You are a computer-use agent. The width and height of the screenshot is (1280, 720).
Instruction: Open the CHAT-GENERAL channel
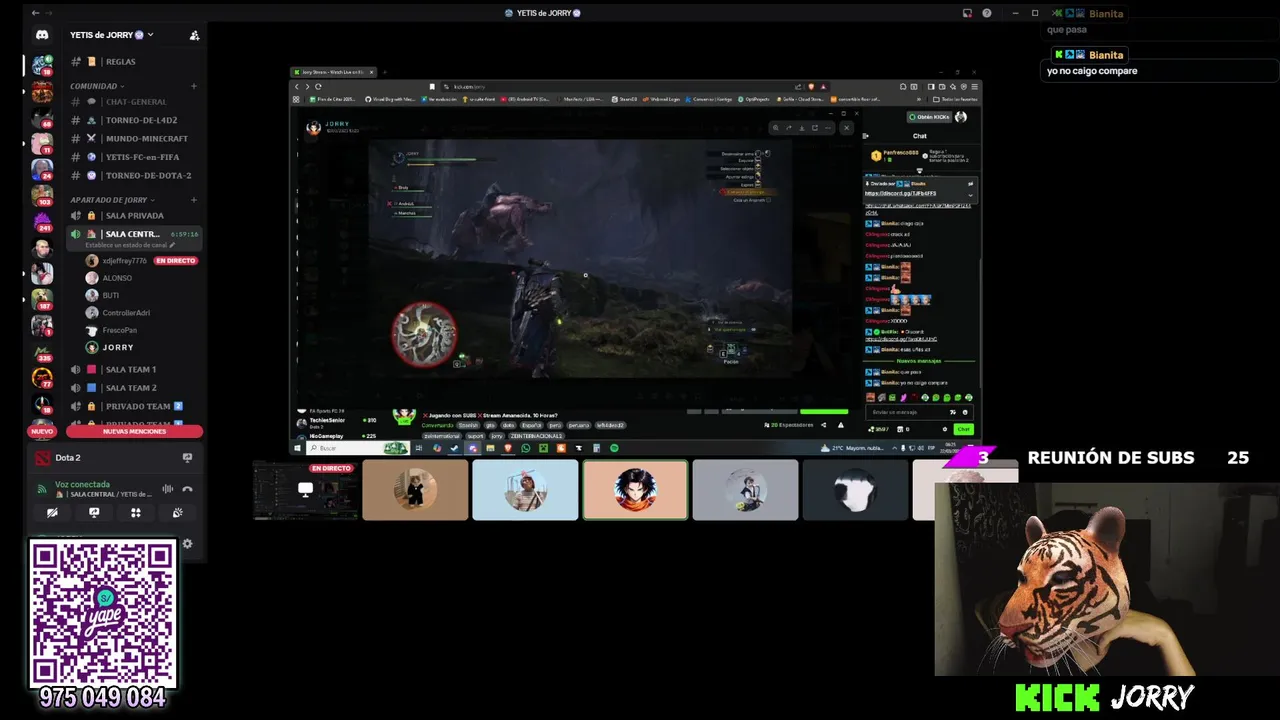(135, 102)
